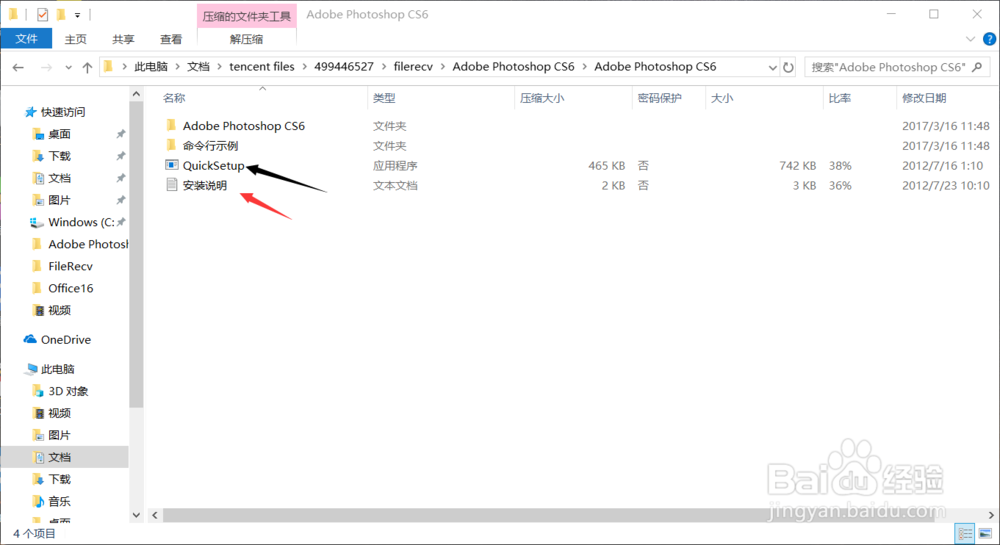Expand the ribbon with the chevron
Screen dimensions: 1000x545
coord(971,40)
